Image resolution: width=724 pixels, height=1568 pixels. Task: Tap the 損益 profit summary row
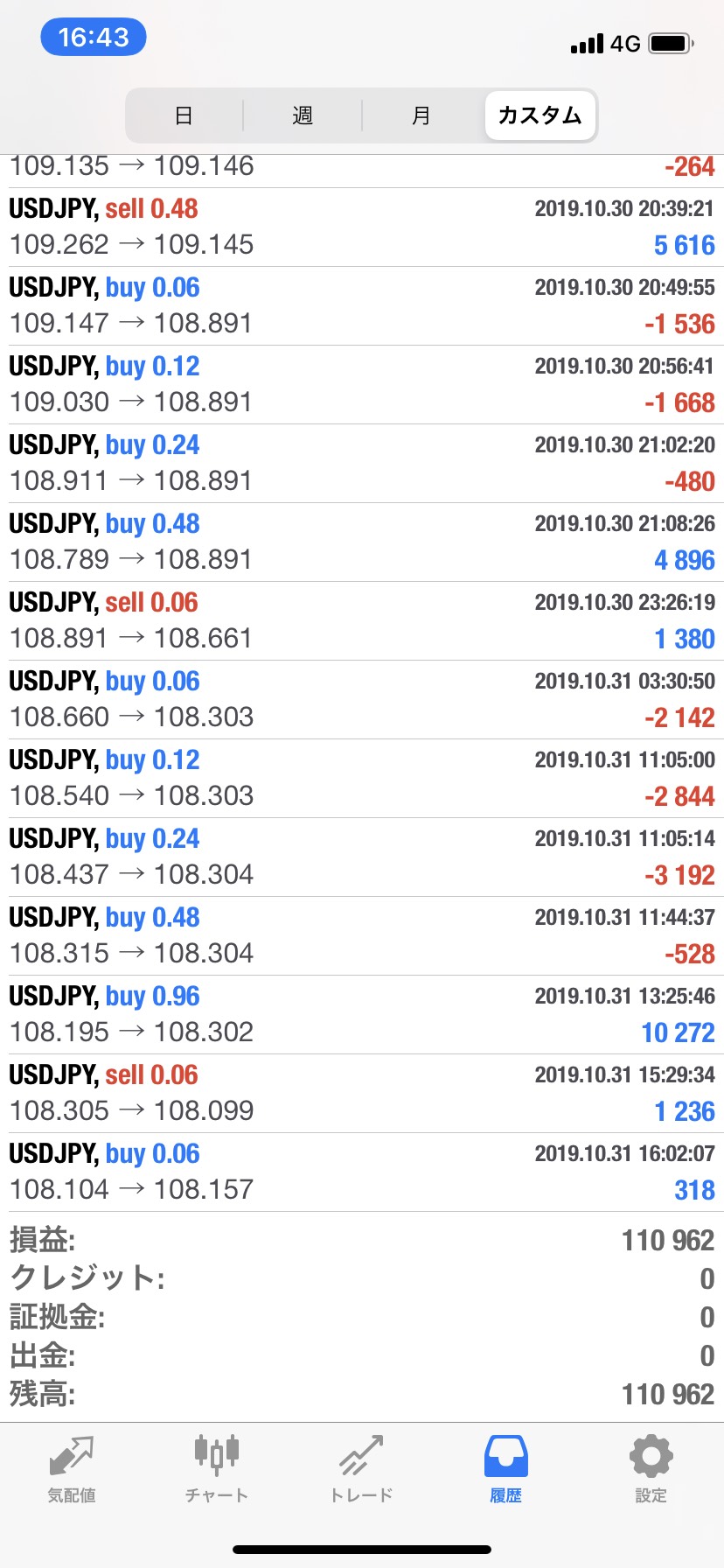click(x=362, y=1240)
